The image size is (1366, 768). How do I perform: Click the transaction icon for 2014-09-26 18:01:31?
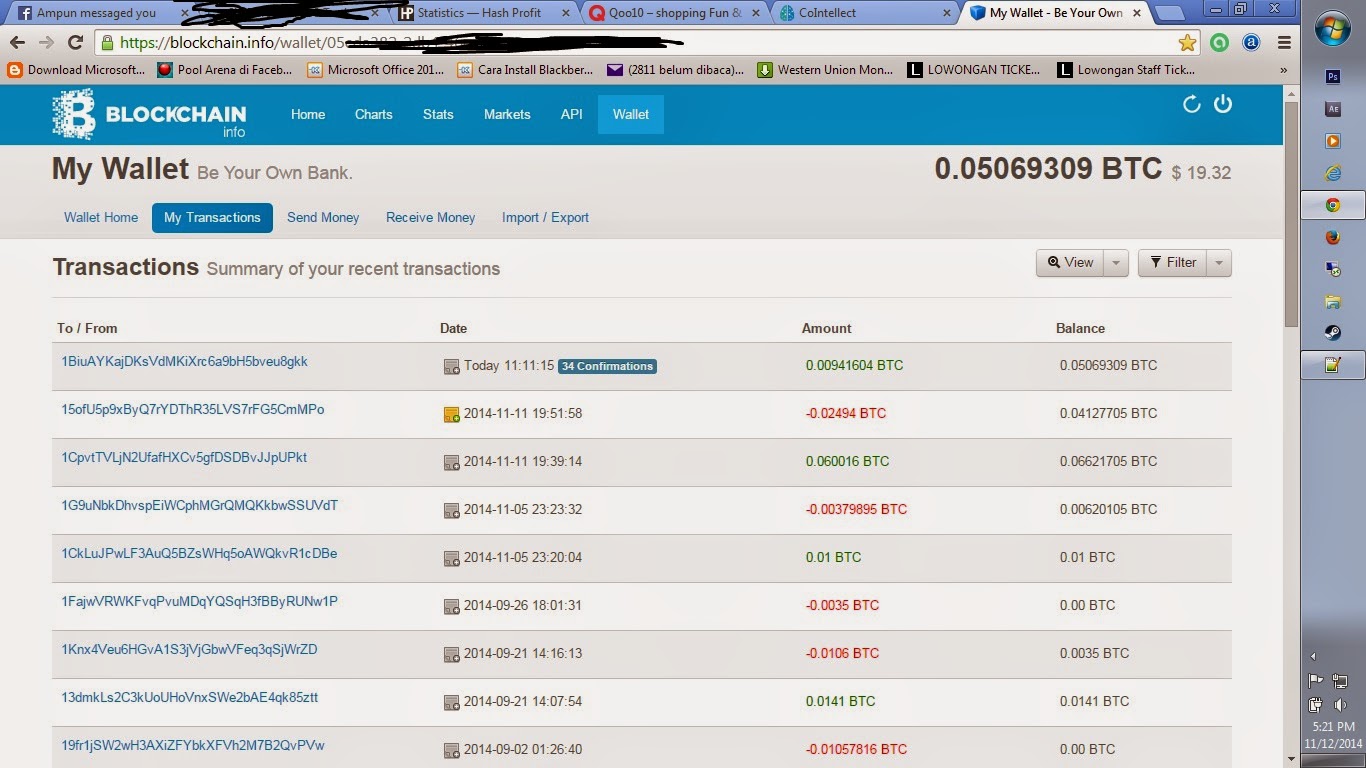[452, 606]
